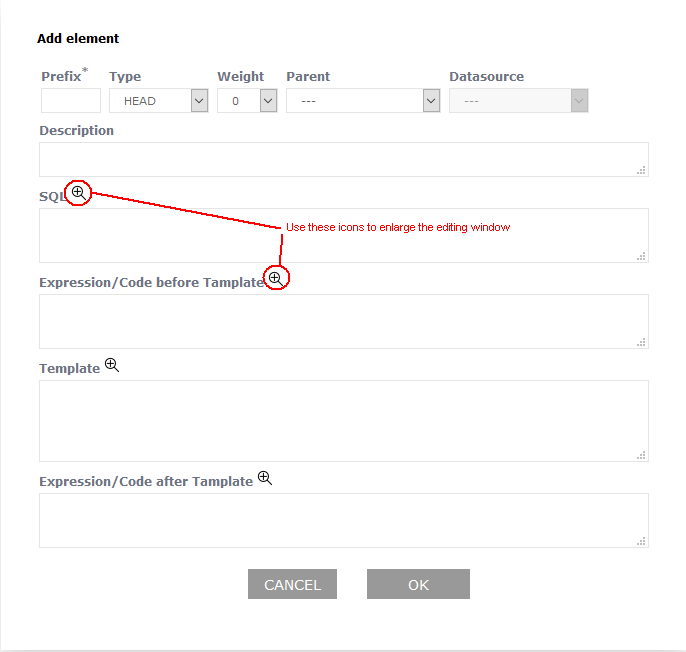This screenshot has height=652, width=686.
Task: Click the resize grip of the bottom code box
Action: tap(641, 541)
